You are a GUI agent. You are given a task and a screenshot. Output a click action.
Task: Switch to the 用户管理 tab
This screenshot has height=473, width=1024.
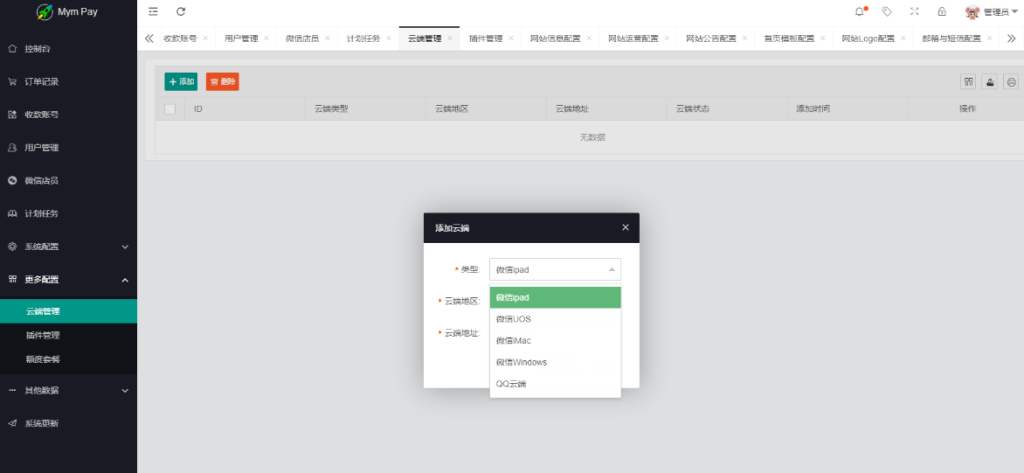pos(241,39)
